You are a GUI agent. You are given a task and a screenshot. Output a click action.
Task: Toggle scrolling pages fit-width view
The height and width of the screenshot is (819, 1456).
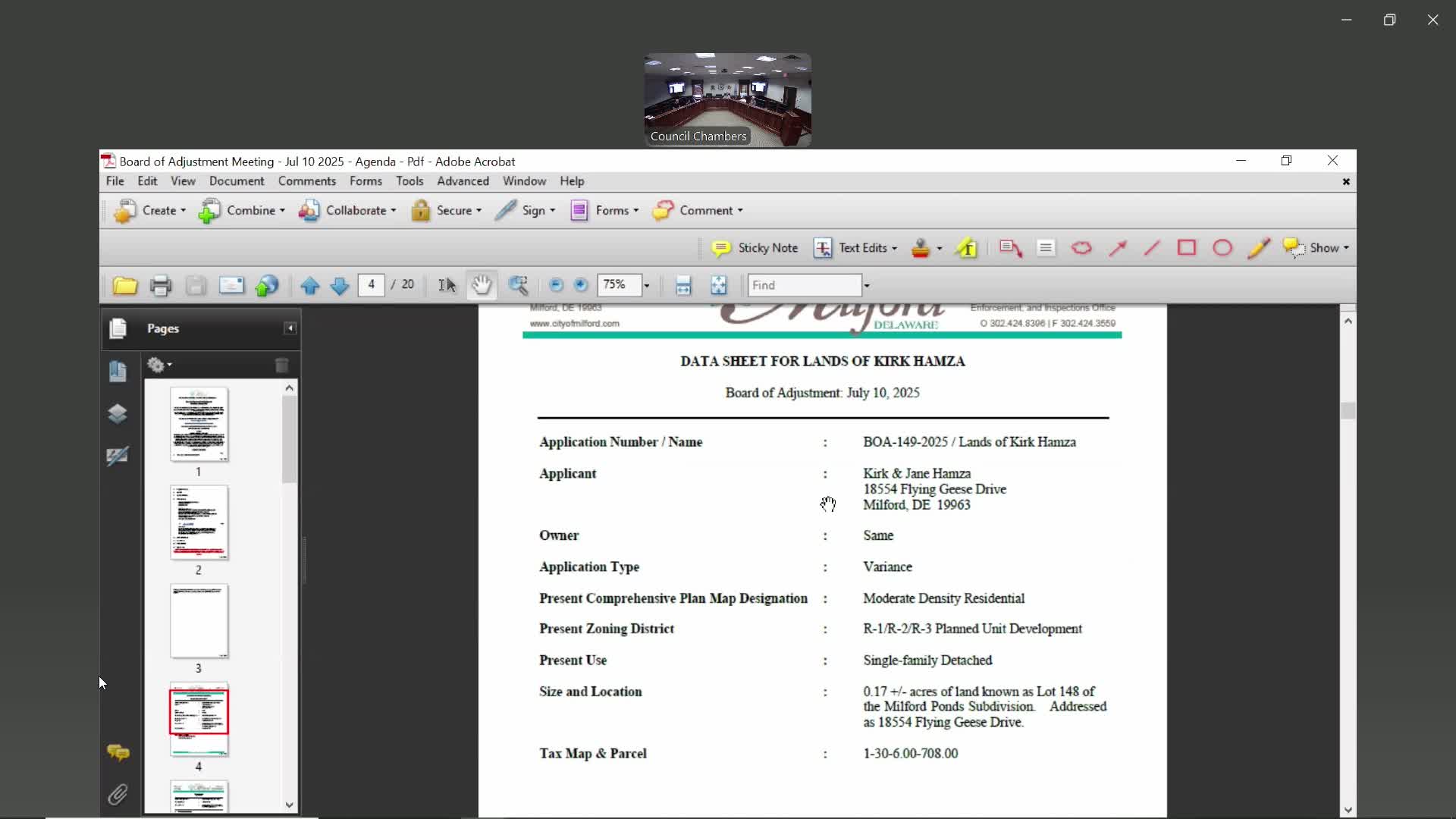point(682,285)
